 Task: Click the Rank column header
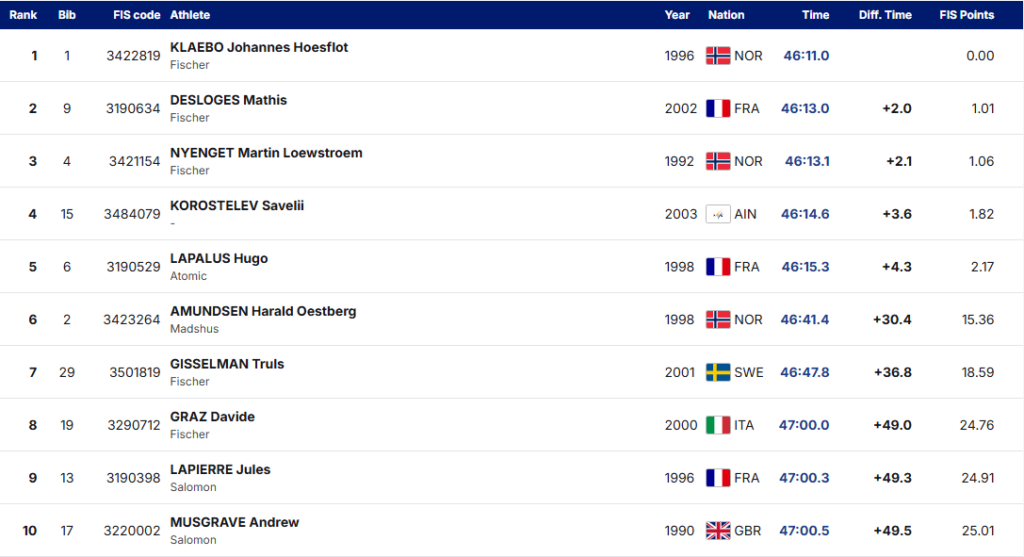[23, 15]
